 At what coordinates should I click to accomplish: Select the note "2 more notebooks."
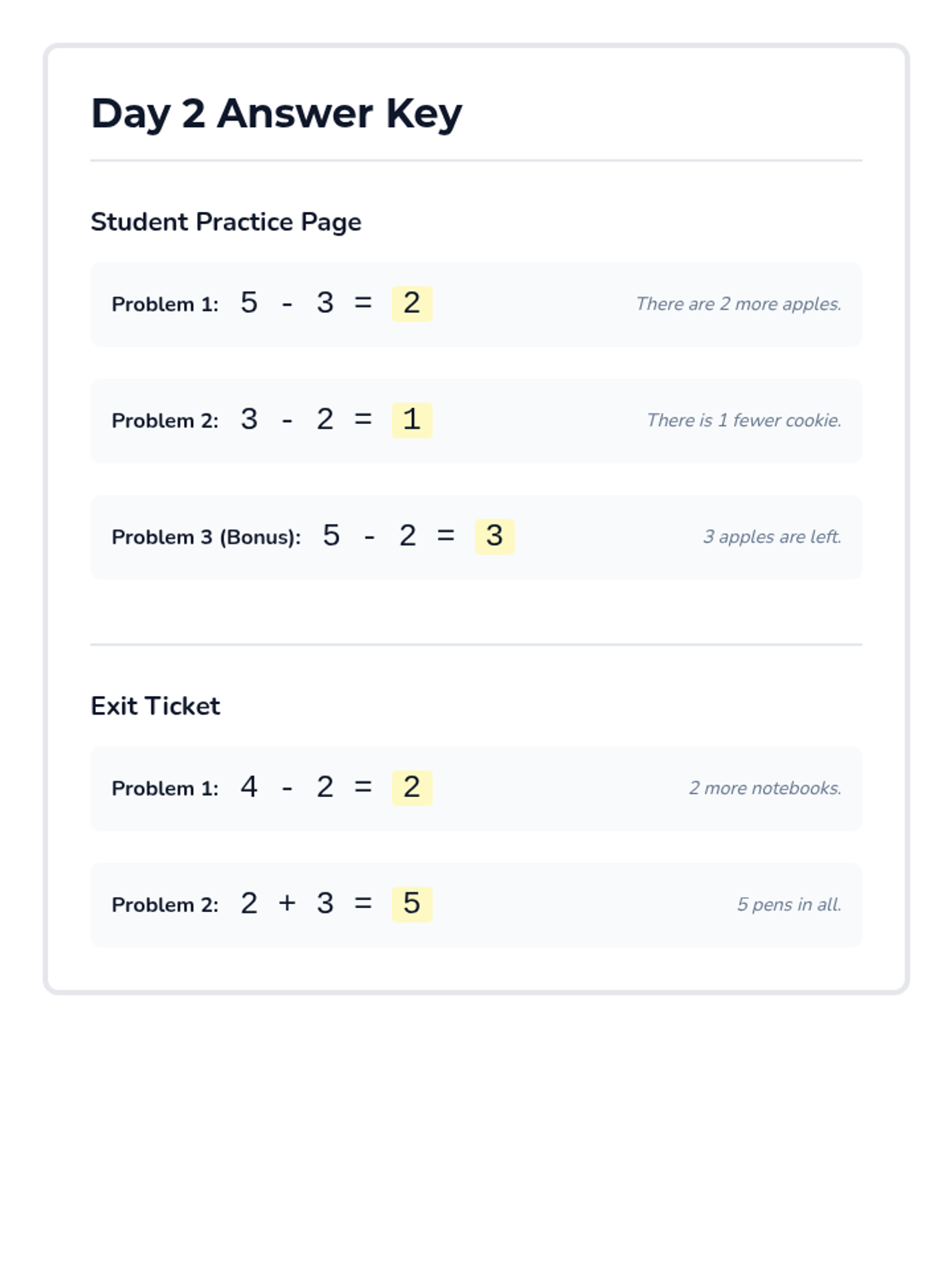tap(765, 788)
